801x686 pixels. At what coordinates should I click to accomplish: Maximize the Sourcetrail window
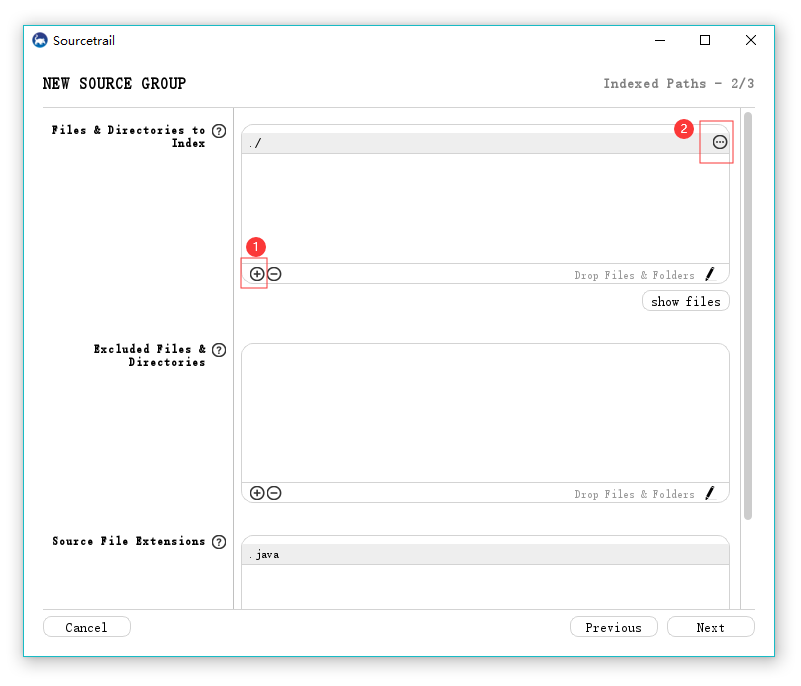[705, 40]
